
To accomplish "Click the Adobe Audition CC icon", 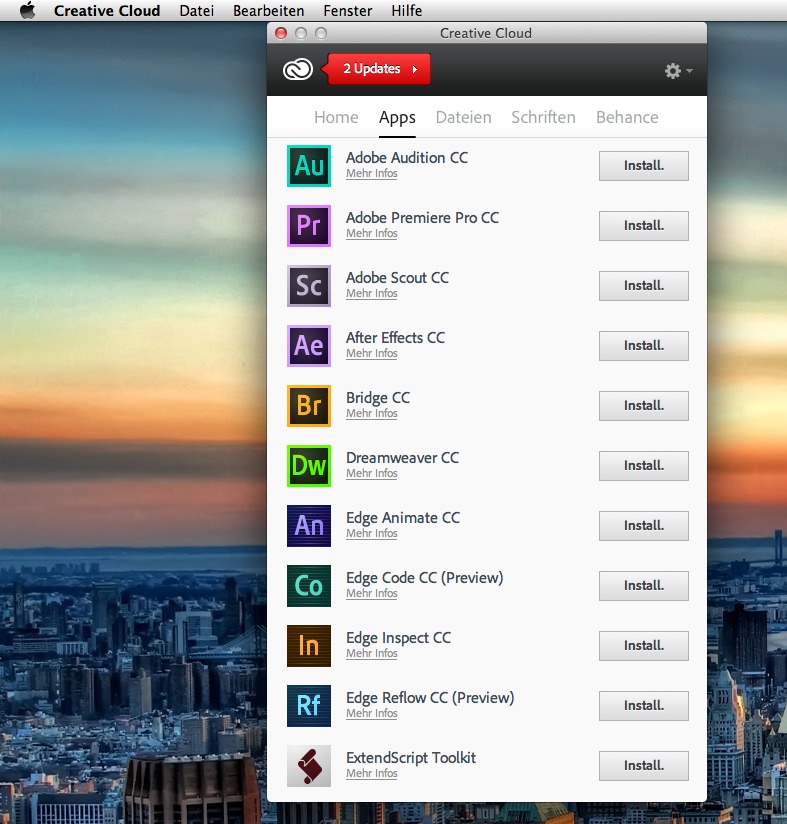I will click(308, 166).
